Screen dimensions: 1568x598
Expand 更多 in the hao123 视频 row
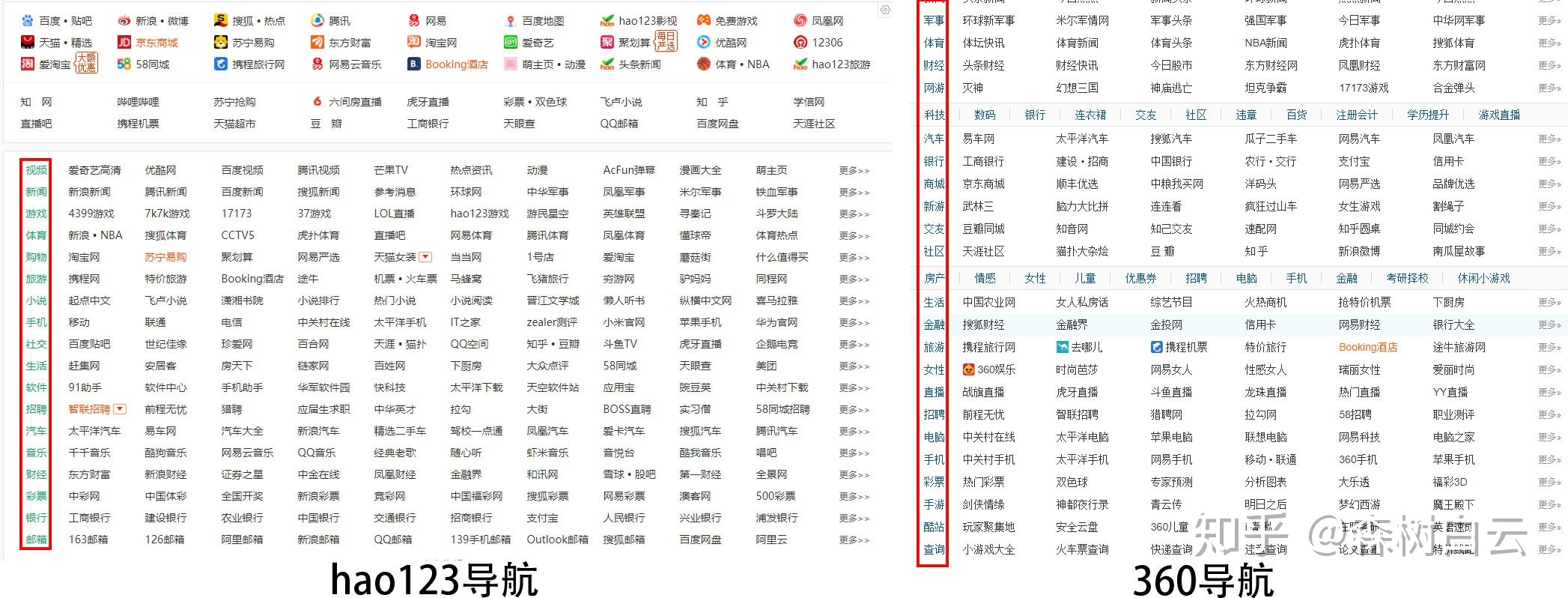[x=854, y=171]
